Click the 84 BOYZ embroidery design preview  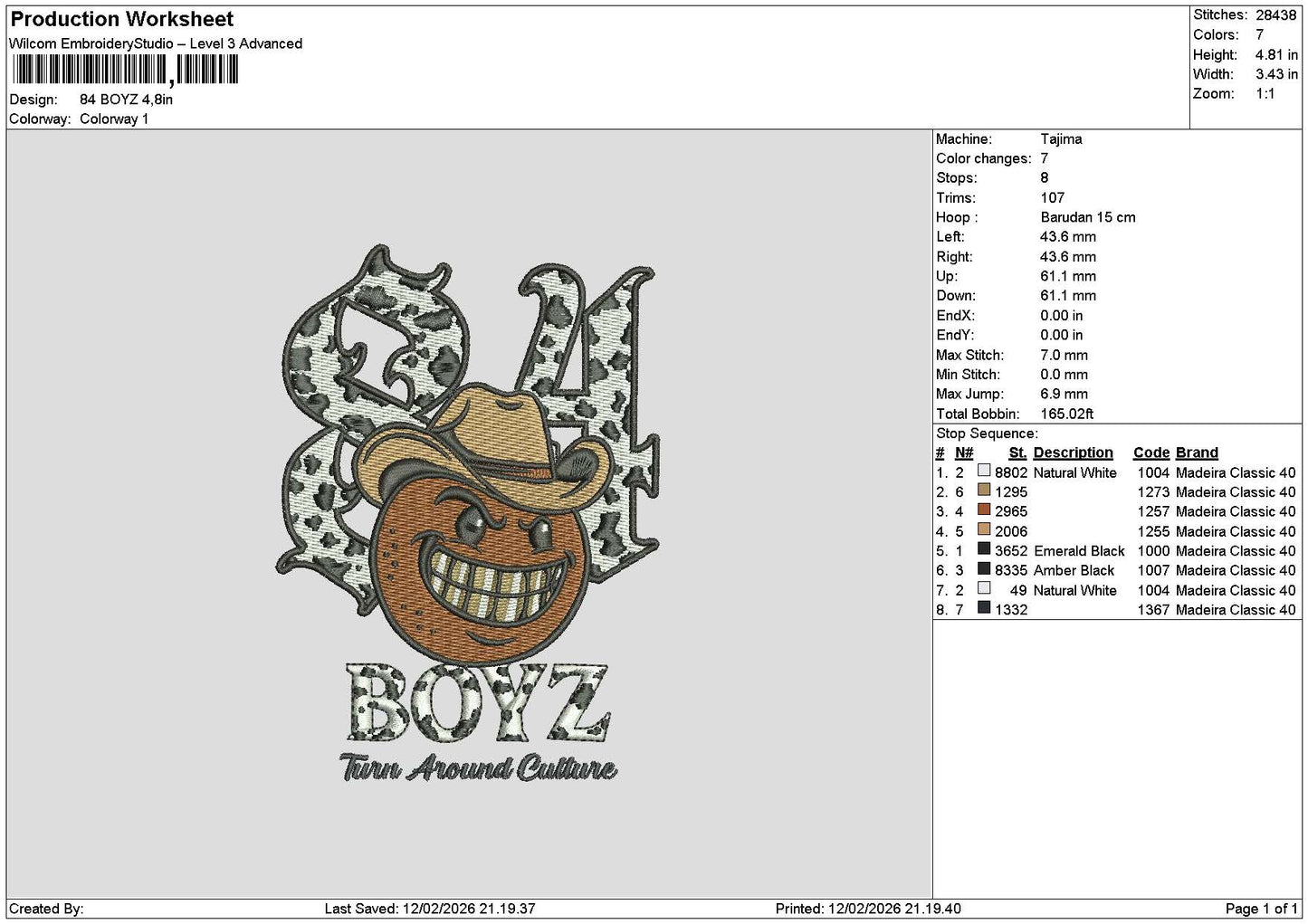[x=470, y=514]
